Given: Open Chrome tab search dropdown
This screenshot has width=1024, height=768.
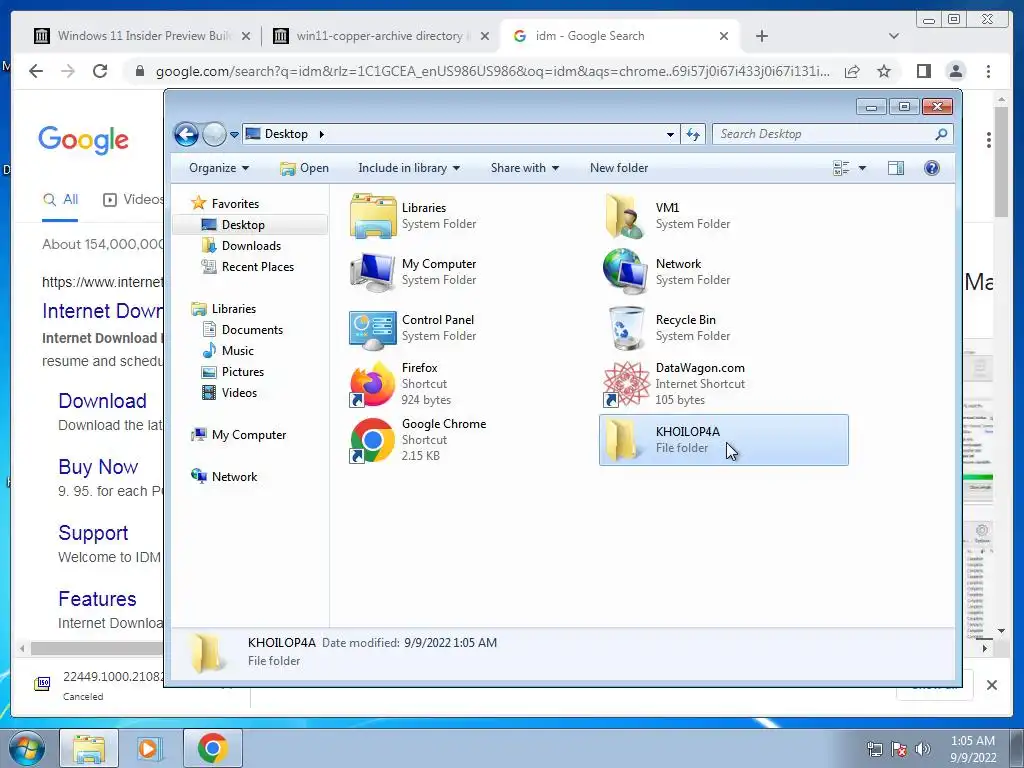Looking at the screenshot, I should [894, 36].
